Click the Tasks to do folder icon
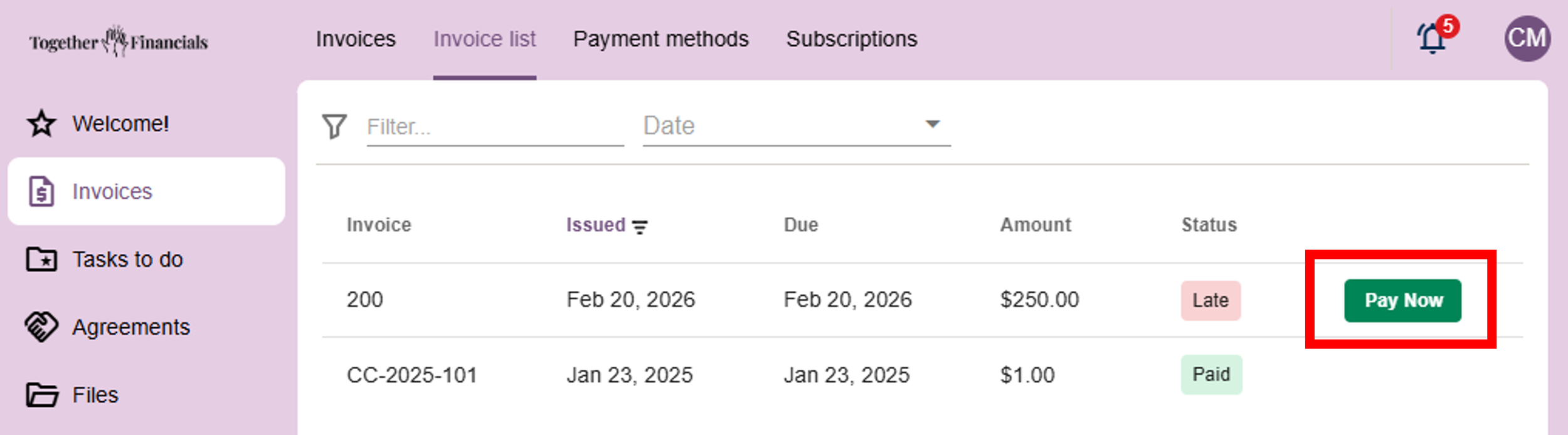Image resolution: width=1568 pixels, height=435 pixels. (x=41, y=259)
